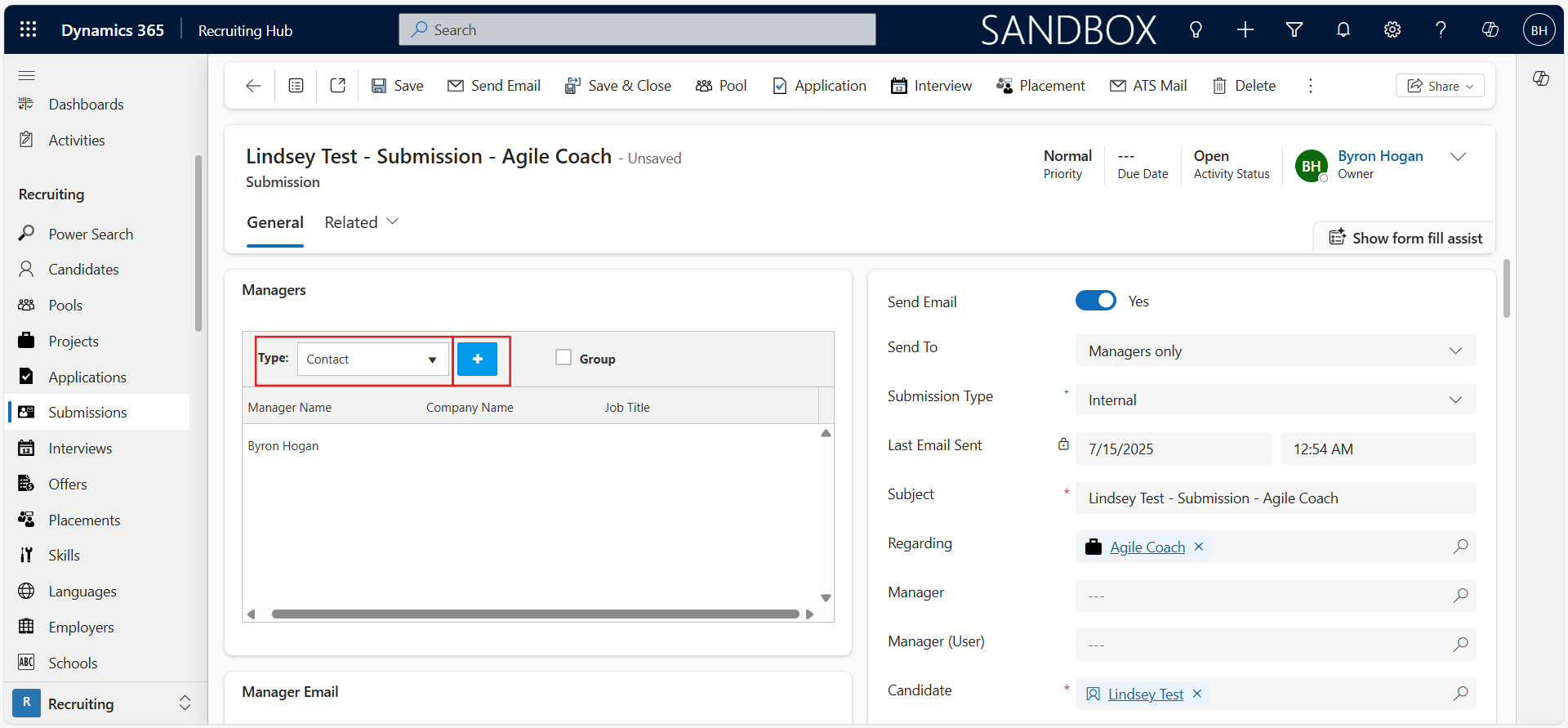Search Manager (User) lookup magnifier icon
The height and width of the screenshot is (728, 1568).
(x=1460, y=645)
